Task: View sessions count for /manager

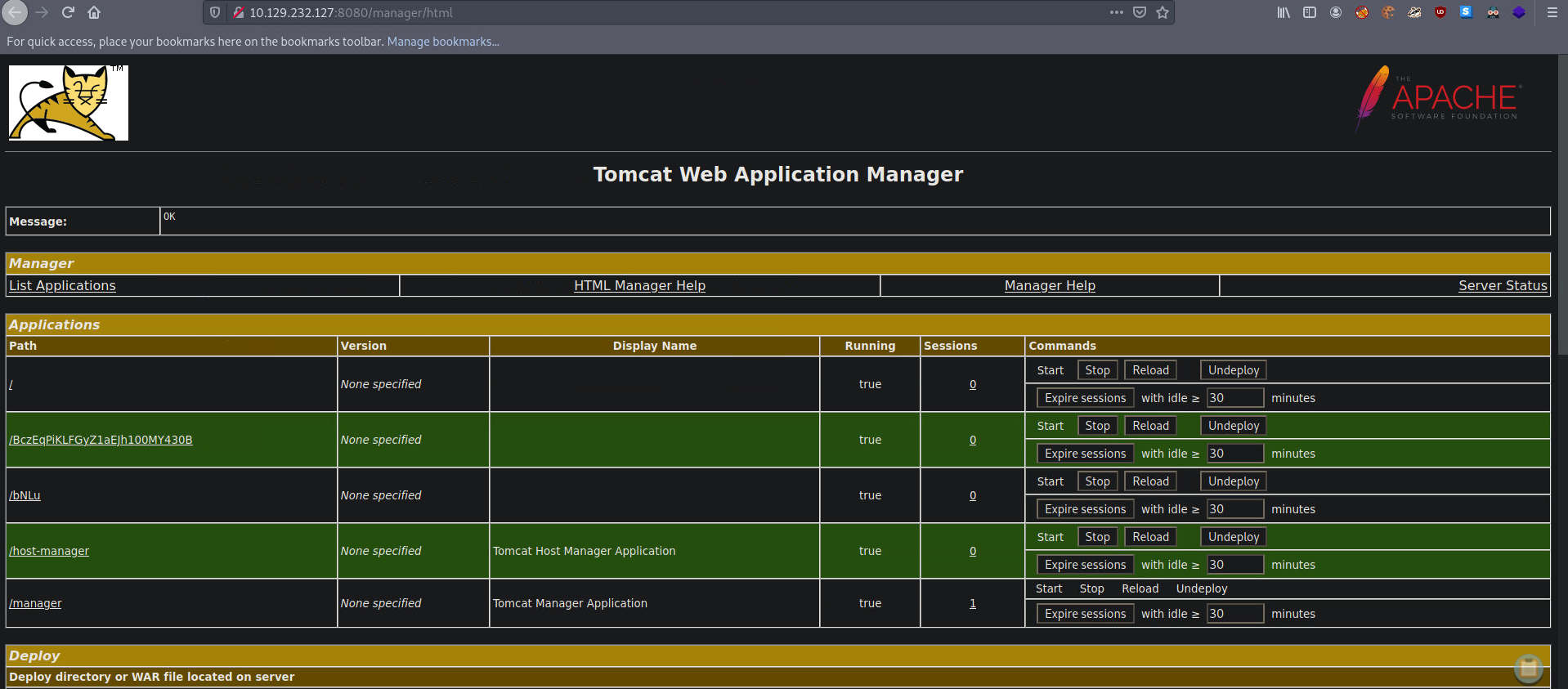Action: click(973, 603)
